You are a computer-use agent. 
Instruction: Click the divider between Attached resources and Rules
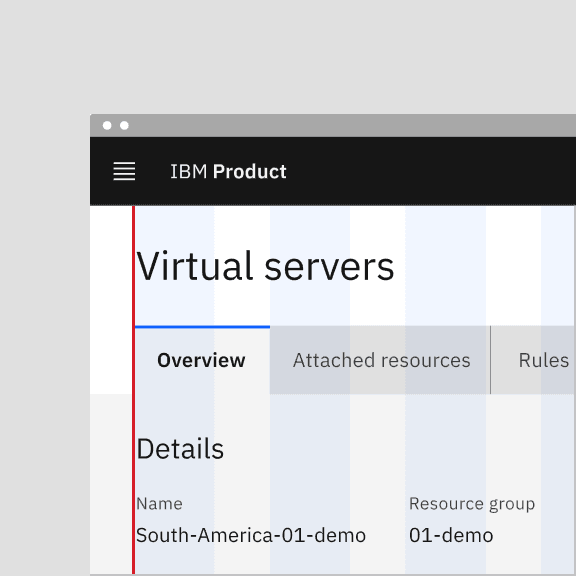(490, 360)
